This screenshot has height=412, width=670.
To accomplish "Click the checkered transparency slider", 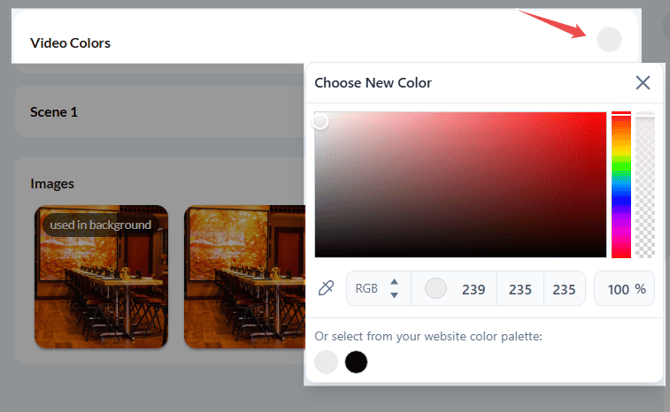I will [645, 185].
